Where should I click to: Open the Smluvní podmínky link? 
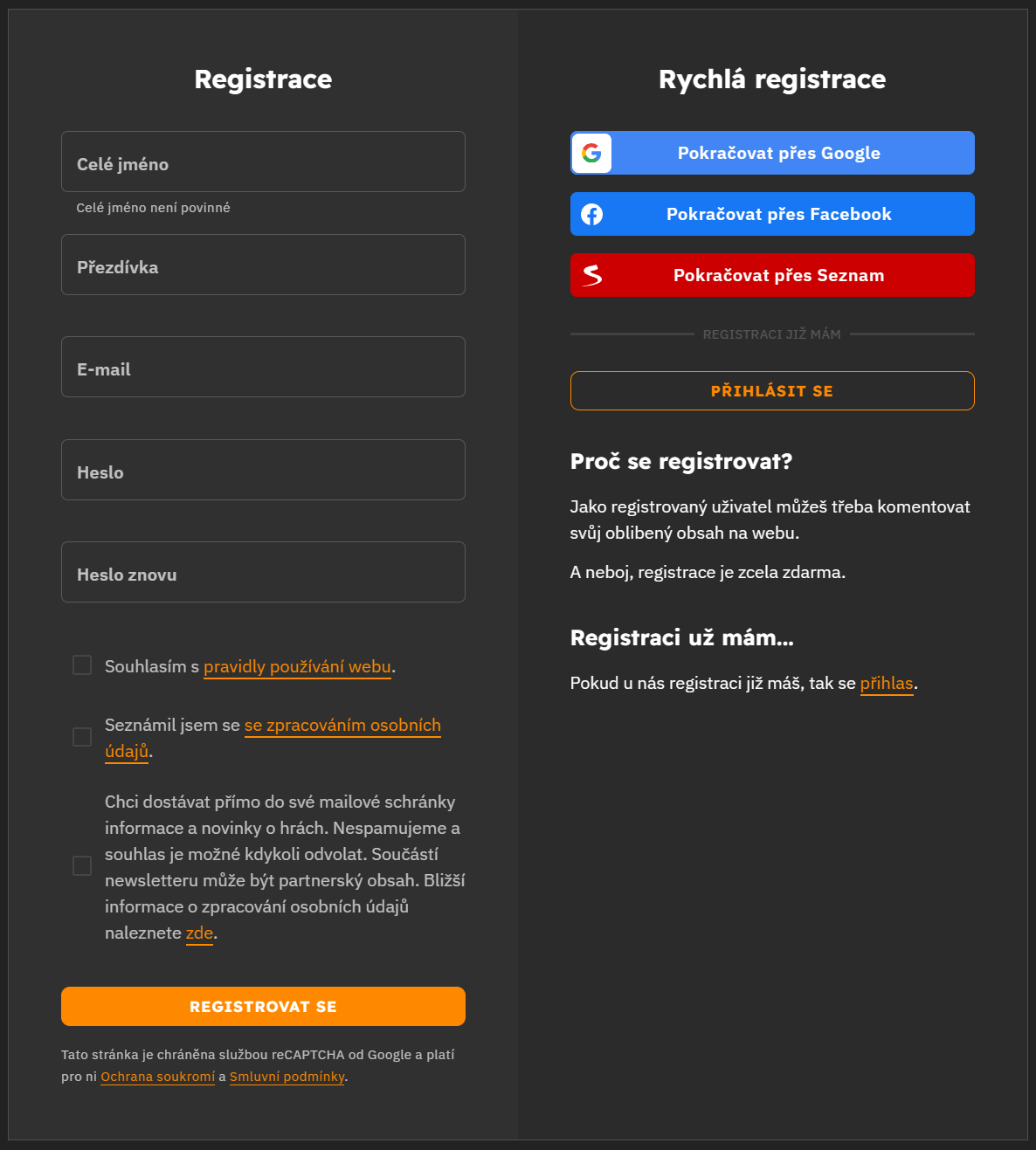(287, 1077)
